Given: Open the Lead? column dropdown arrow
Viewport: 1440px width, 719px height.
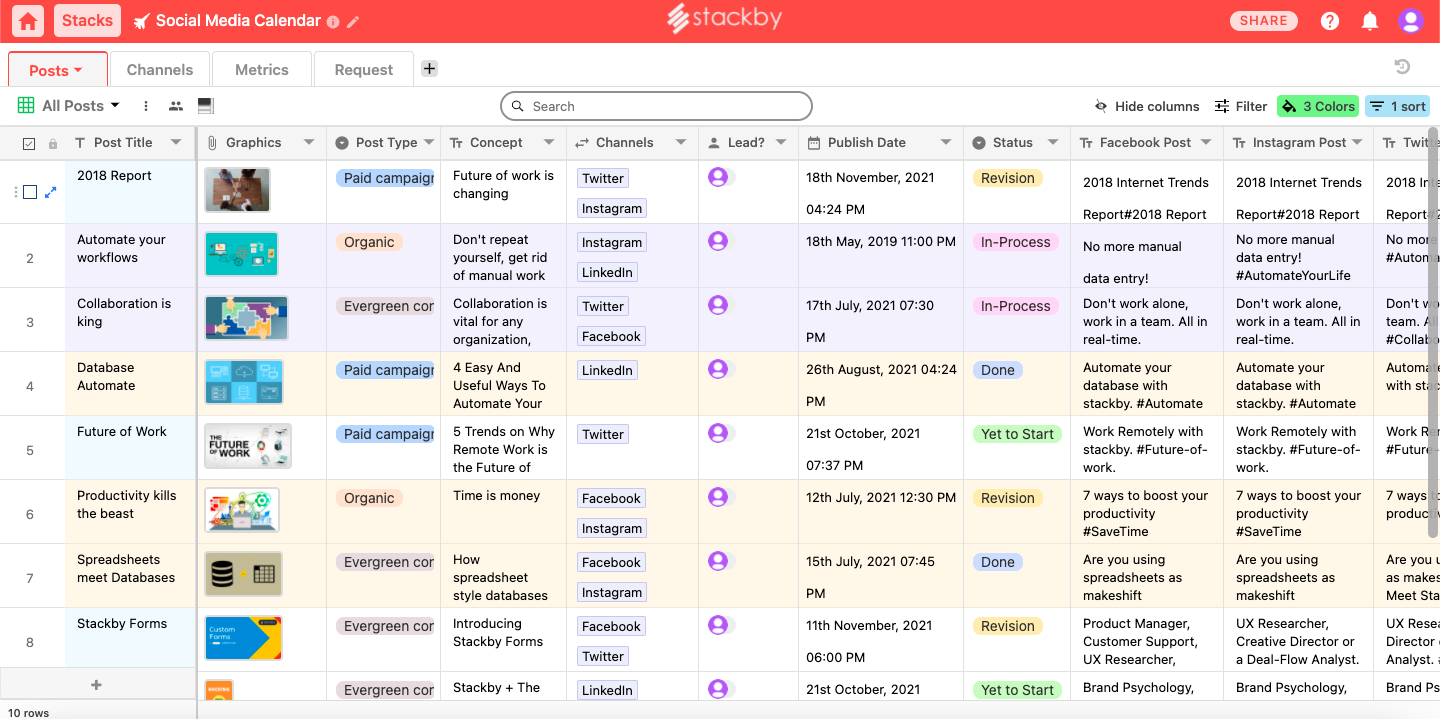Looking at the screenshot, I should point(781,143).
